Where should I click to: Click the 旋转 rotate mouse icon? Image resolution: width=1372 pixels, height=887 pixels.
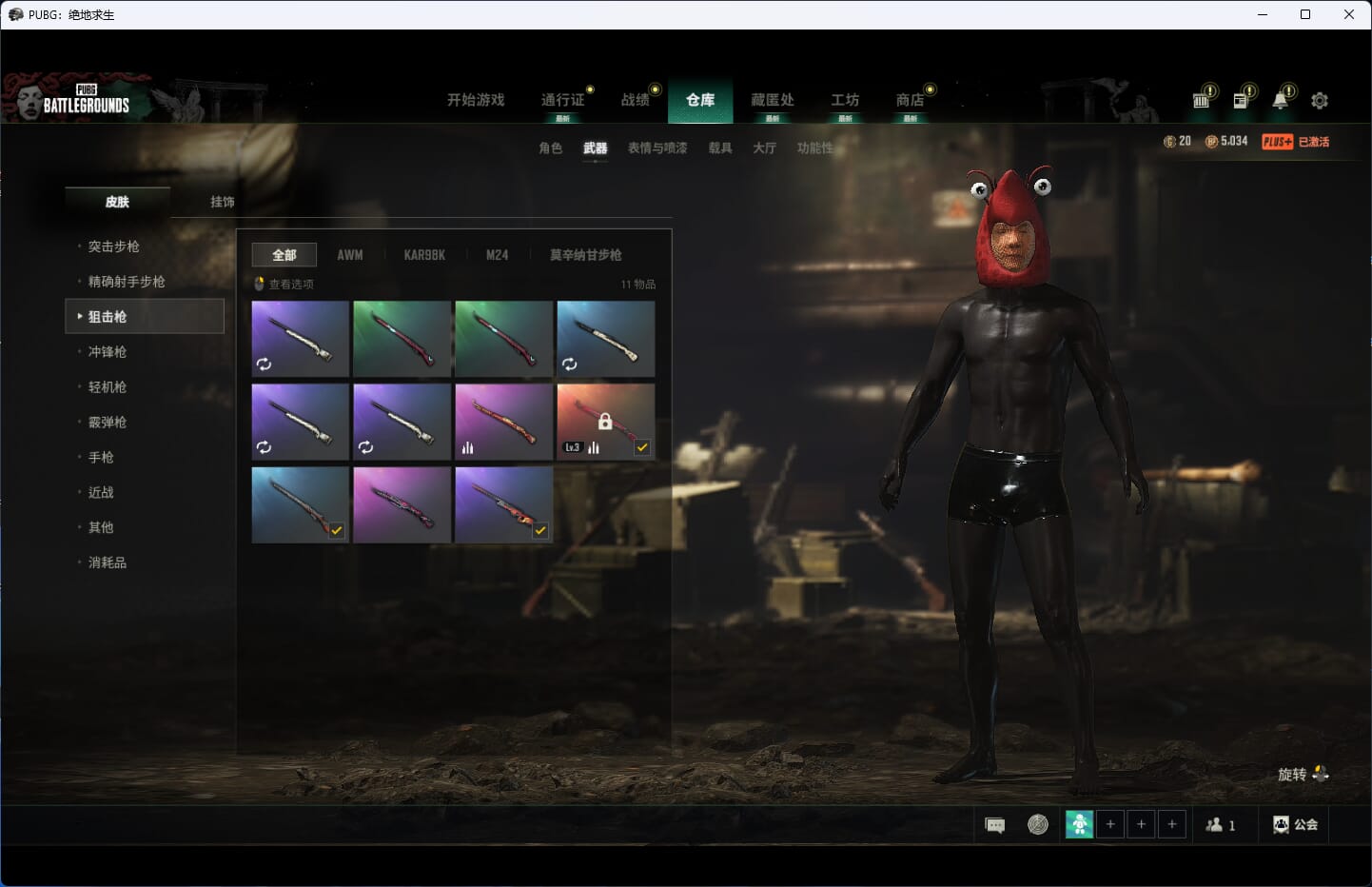point(1320,774)
